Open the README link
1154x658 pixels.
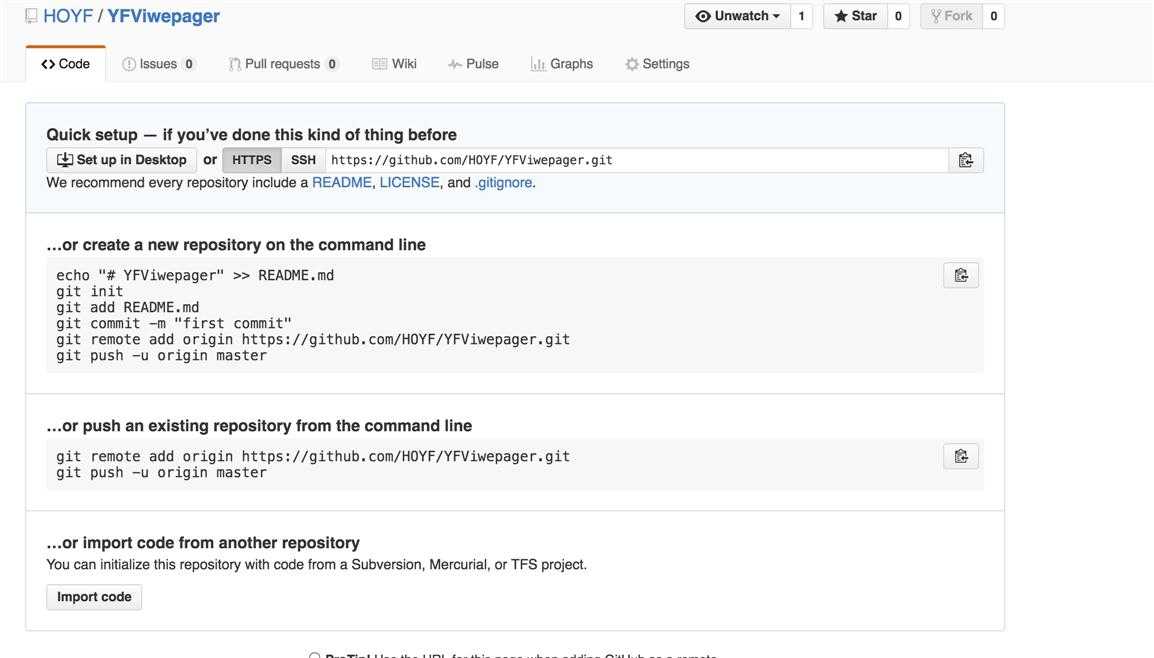[x=341, y=183]
